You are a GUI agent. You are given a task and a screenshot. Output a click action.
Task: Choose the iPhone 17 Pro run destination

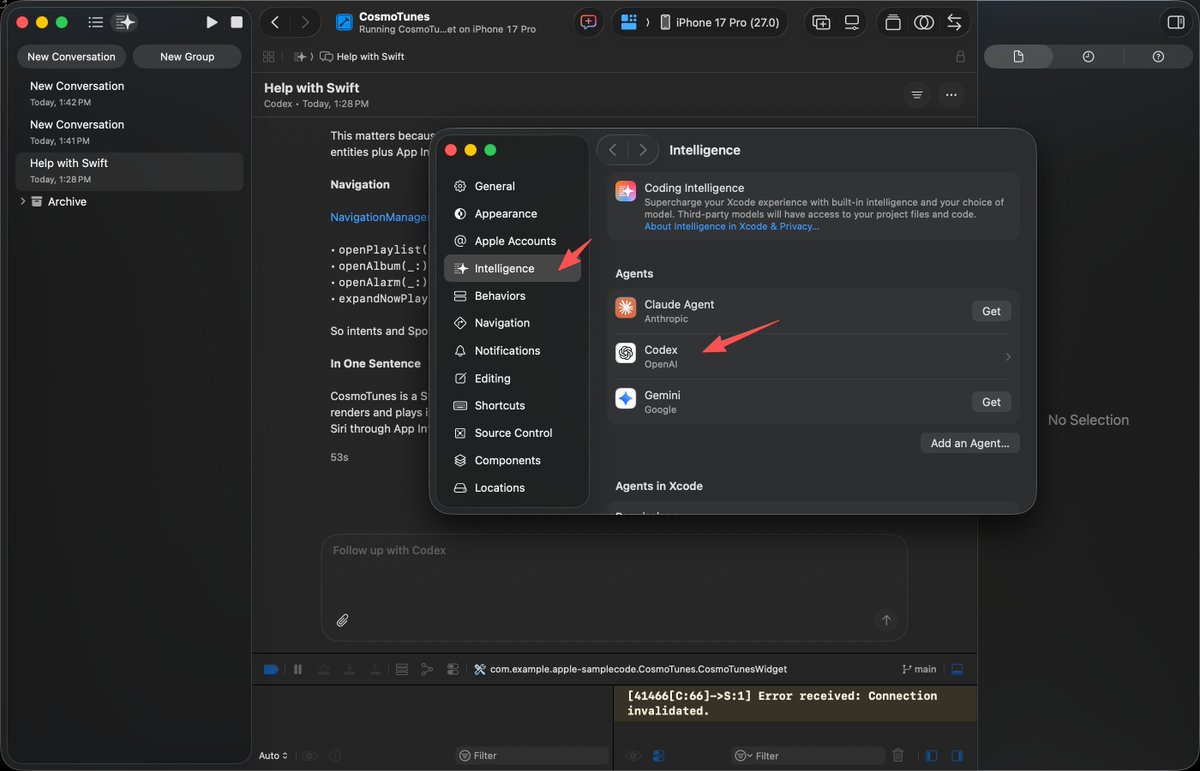[x=721, y=22]
